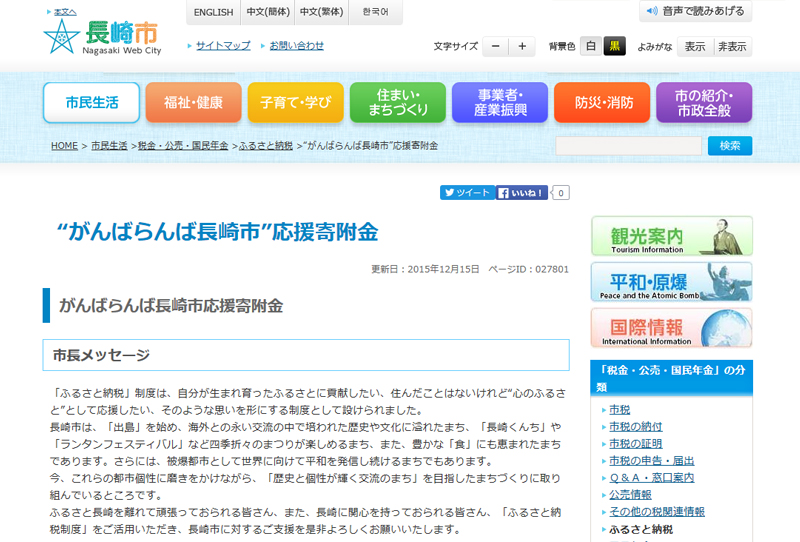
Task: Click the search text input field
Action: pos(629,146)
